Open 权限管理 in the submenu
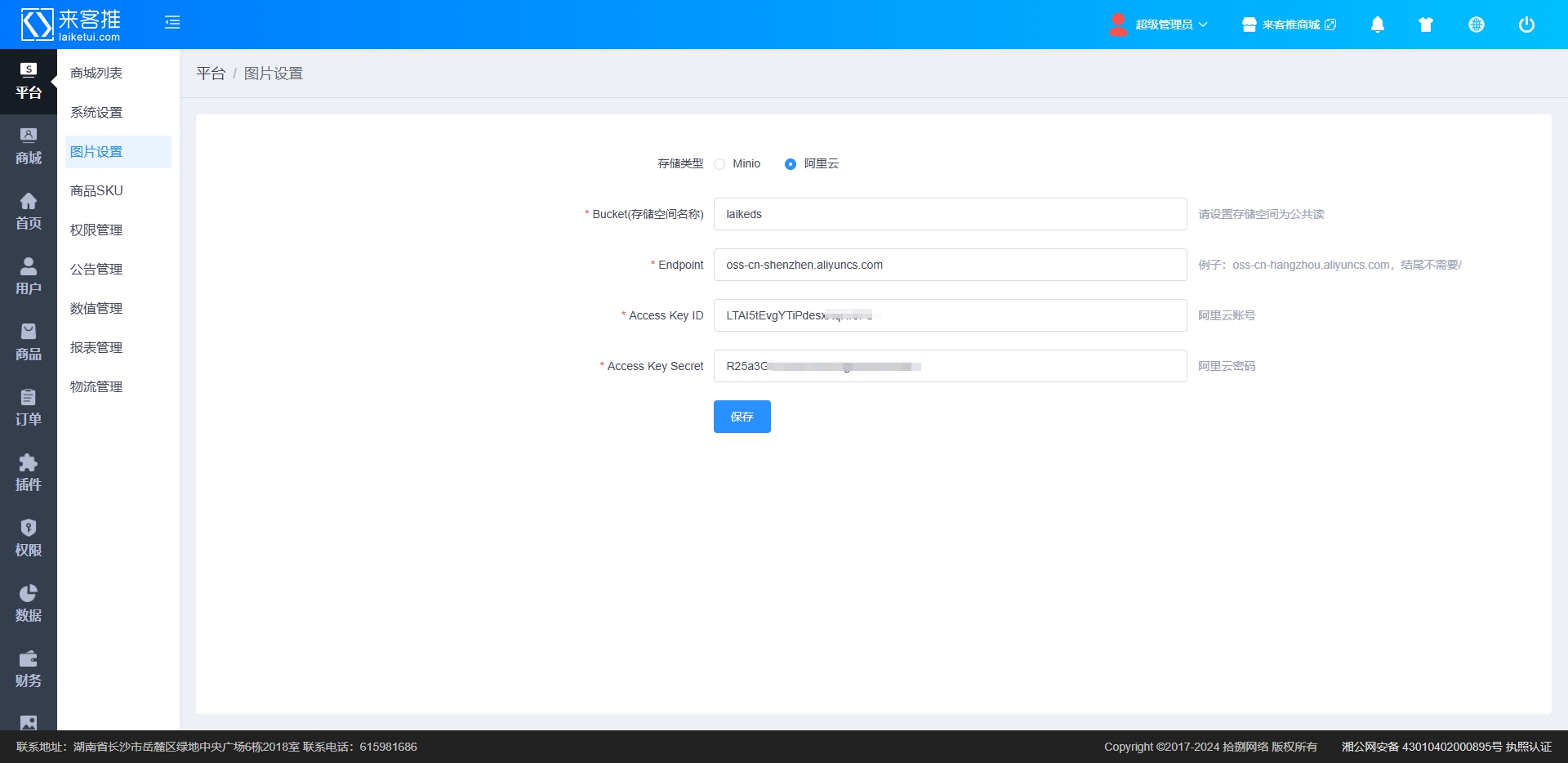Image resolution: width=1568 pixels, height=763 pixels. tap(96, 230)
